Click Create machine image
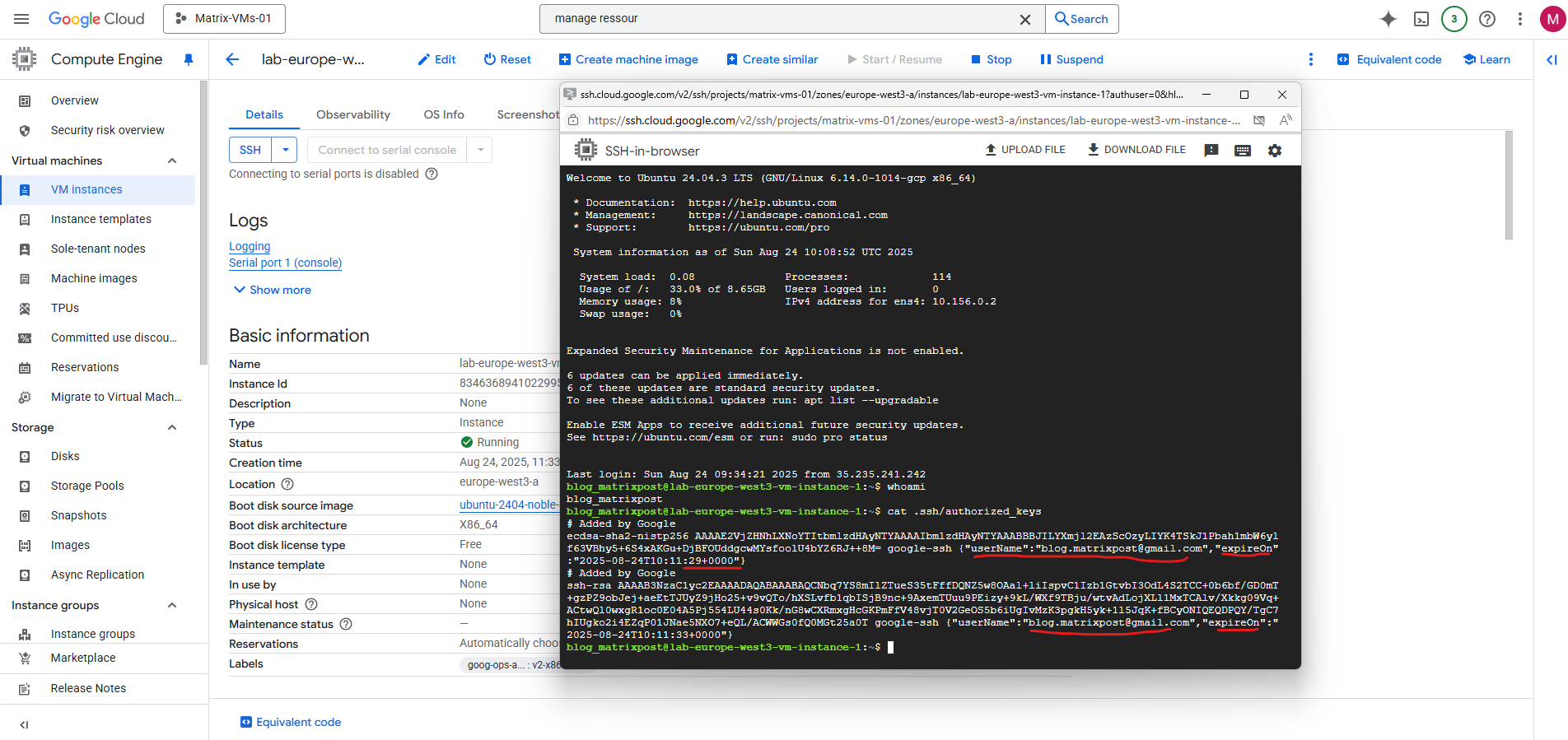 point(628,59)
